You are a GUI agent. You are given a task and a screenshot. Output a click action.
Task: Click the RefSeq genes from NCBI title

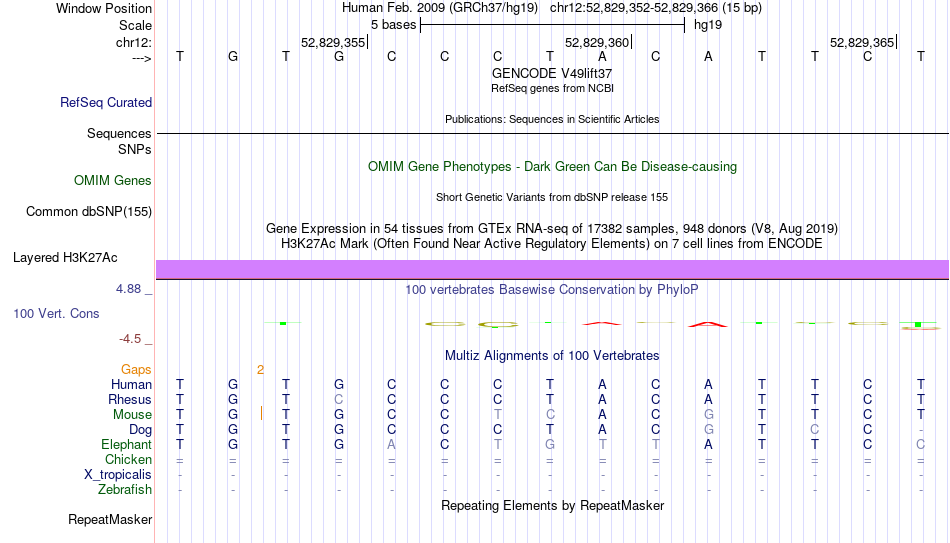pos(552,88)
